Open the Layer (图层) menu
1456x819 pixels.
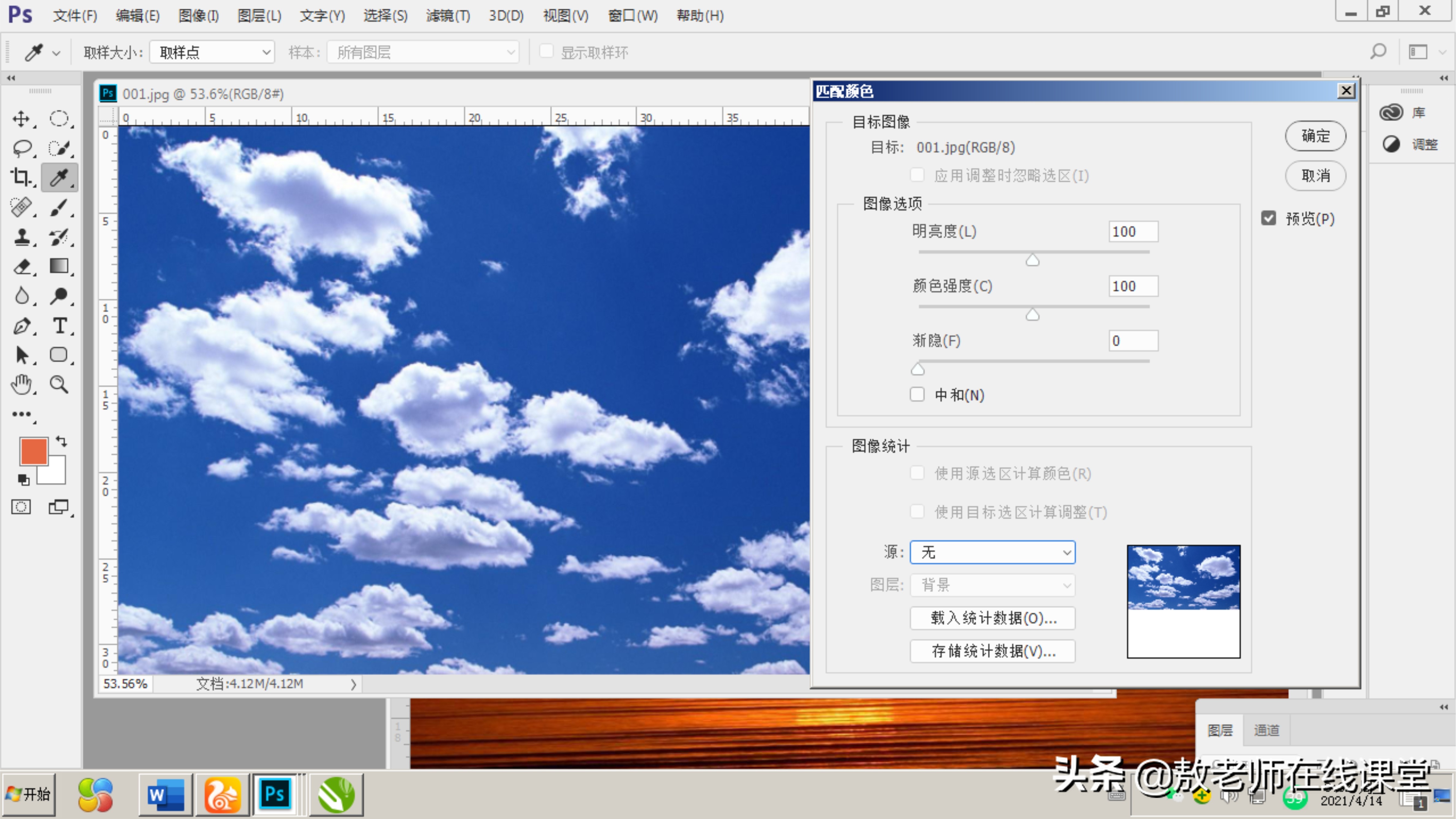259,15
